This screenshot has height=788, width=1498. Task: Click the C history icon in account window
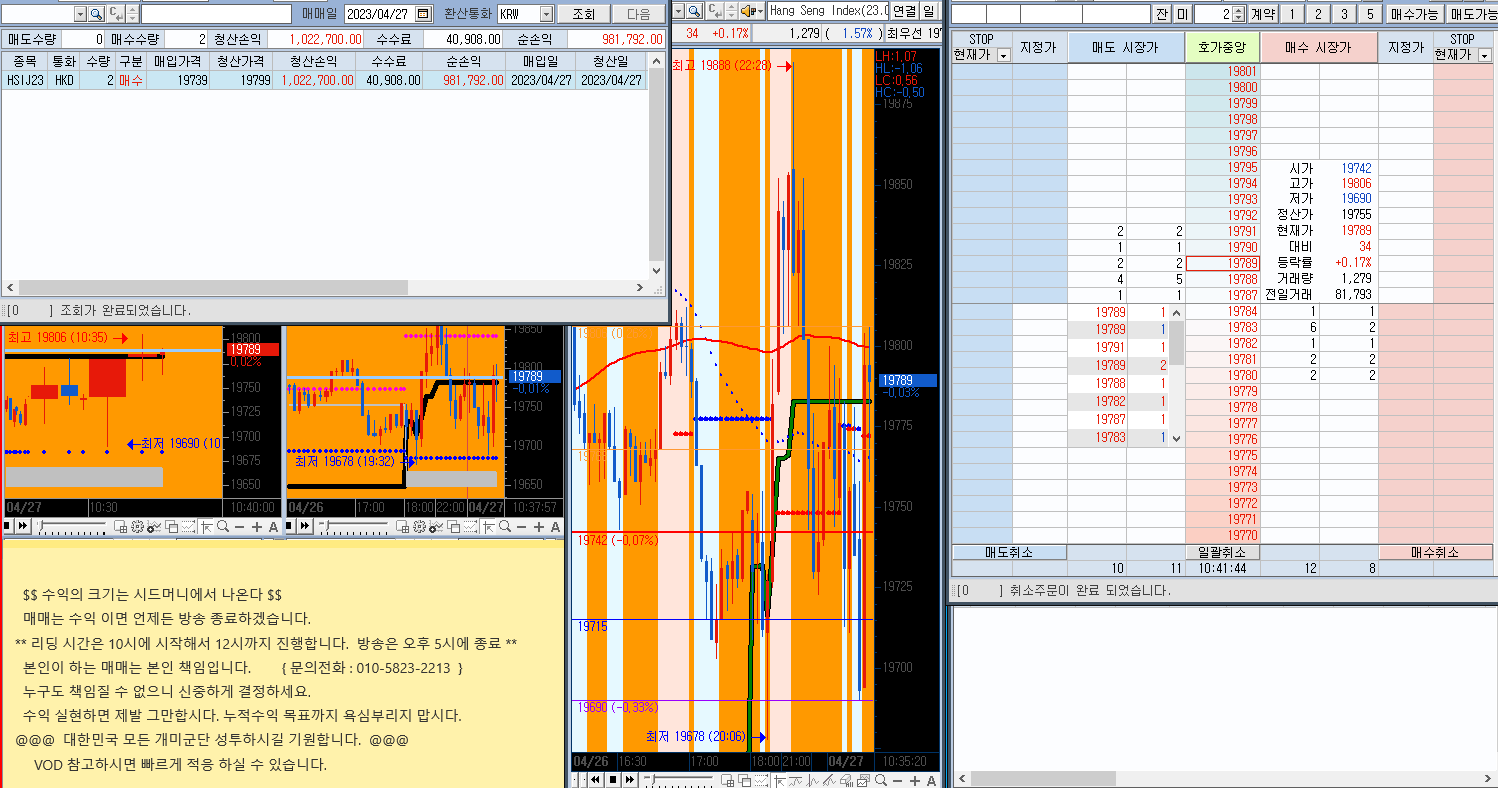(116, 14)
